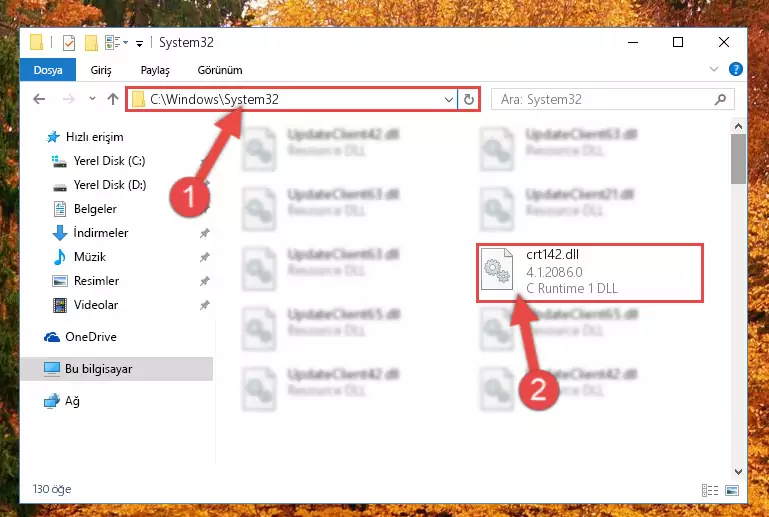
Task: Switch to the Paylaş ribbon tab
Action: (155, 70)
